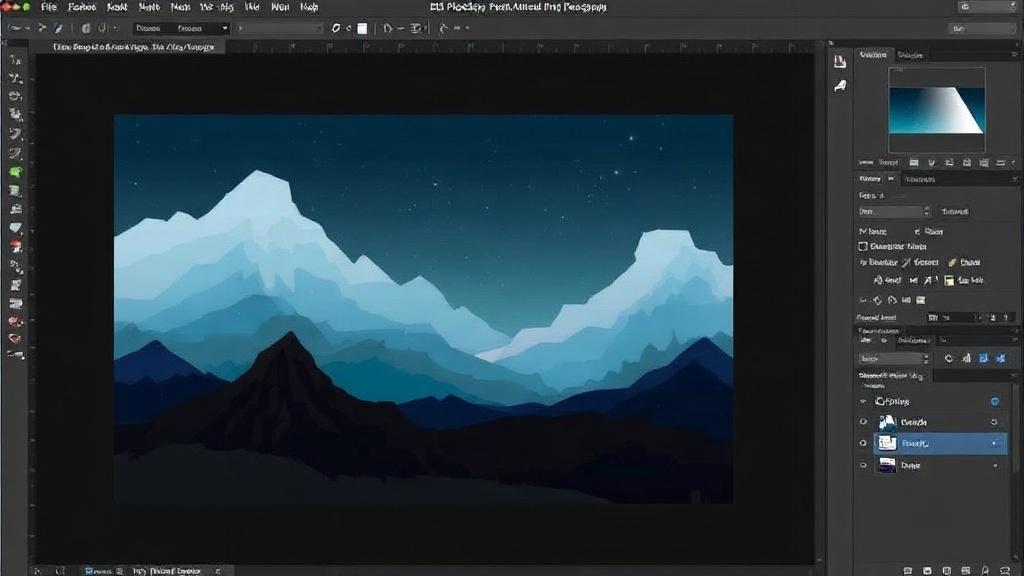Select the fifth tool in the left toolbar
This screenshot has height=576, width=1024.
[16, 134]
